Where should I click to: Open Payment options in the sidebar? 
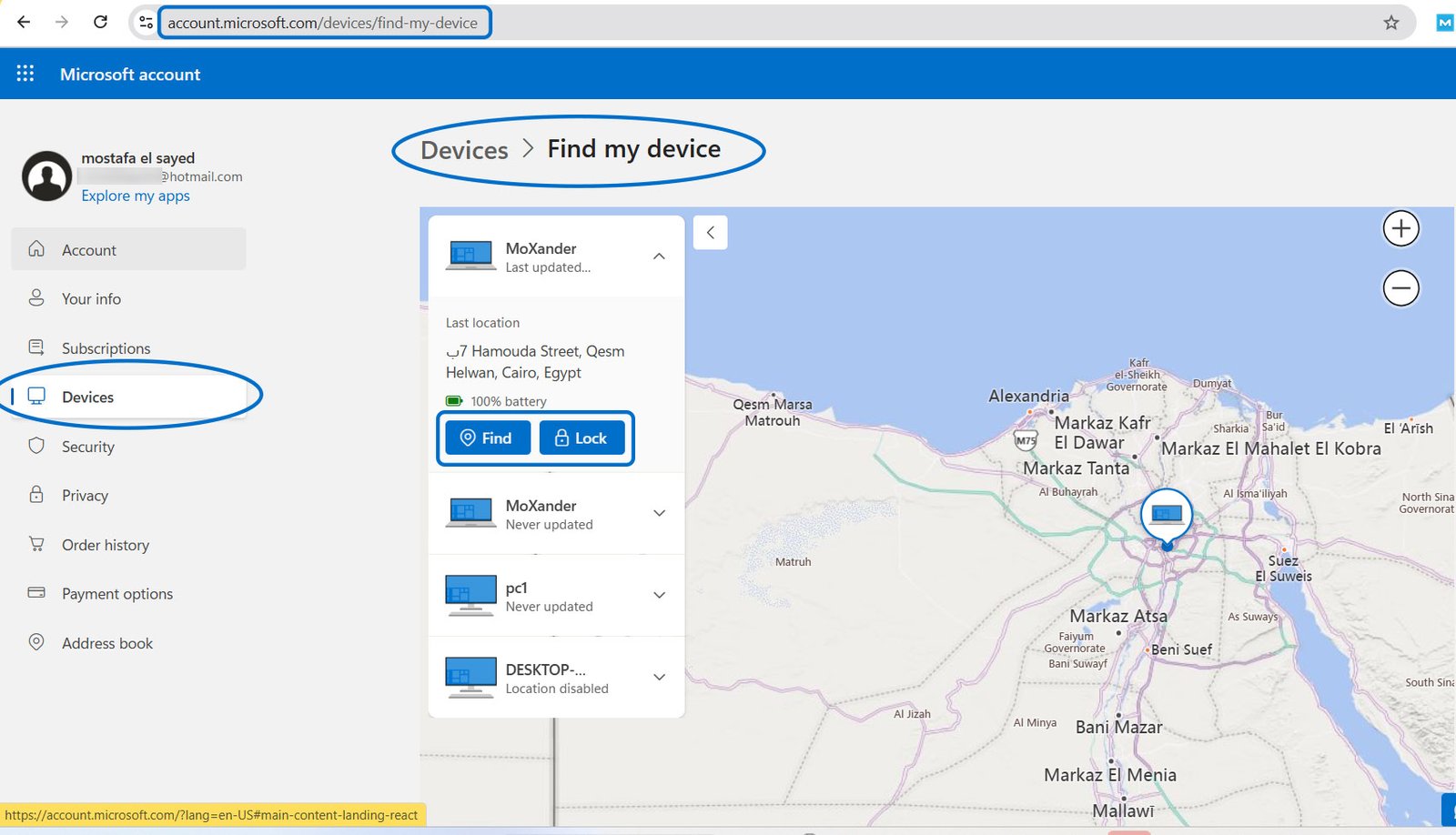(x=128, y=593)
